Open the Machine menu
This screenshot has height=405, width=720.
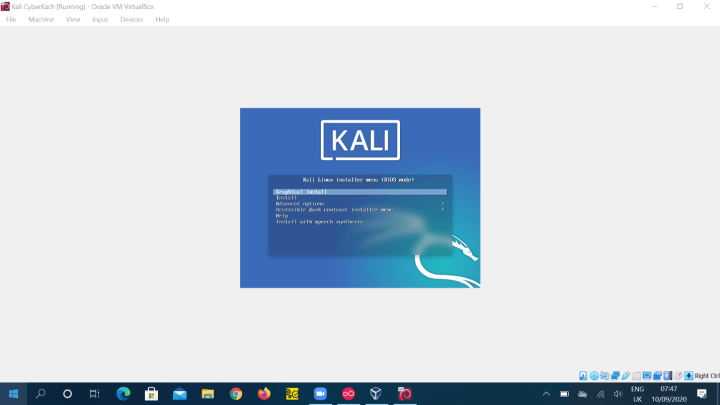41,19
